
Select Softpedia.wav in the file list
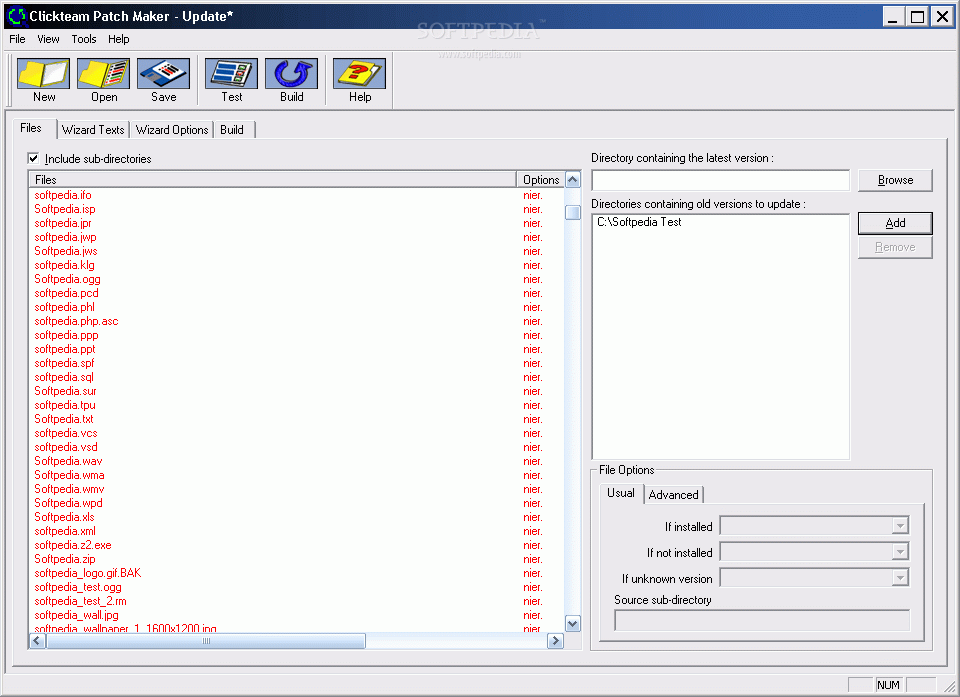pos(69,461)
